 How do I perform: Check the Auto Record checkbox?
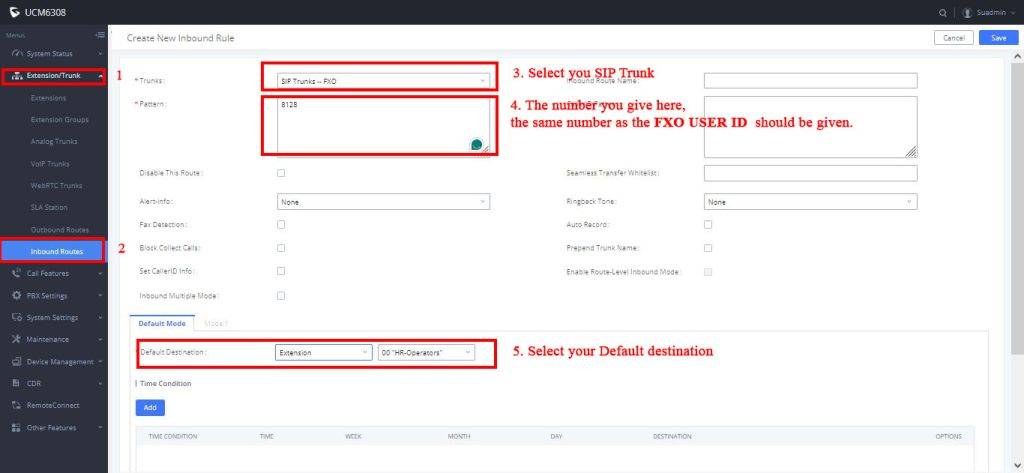[708, 224]
